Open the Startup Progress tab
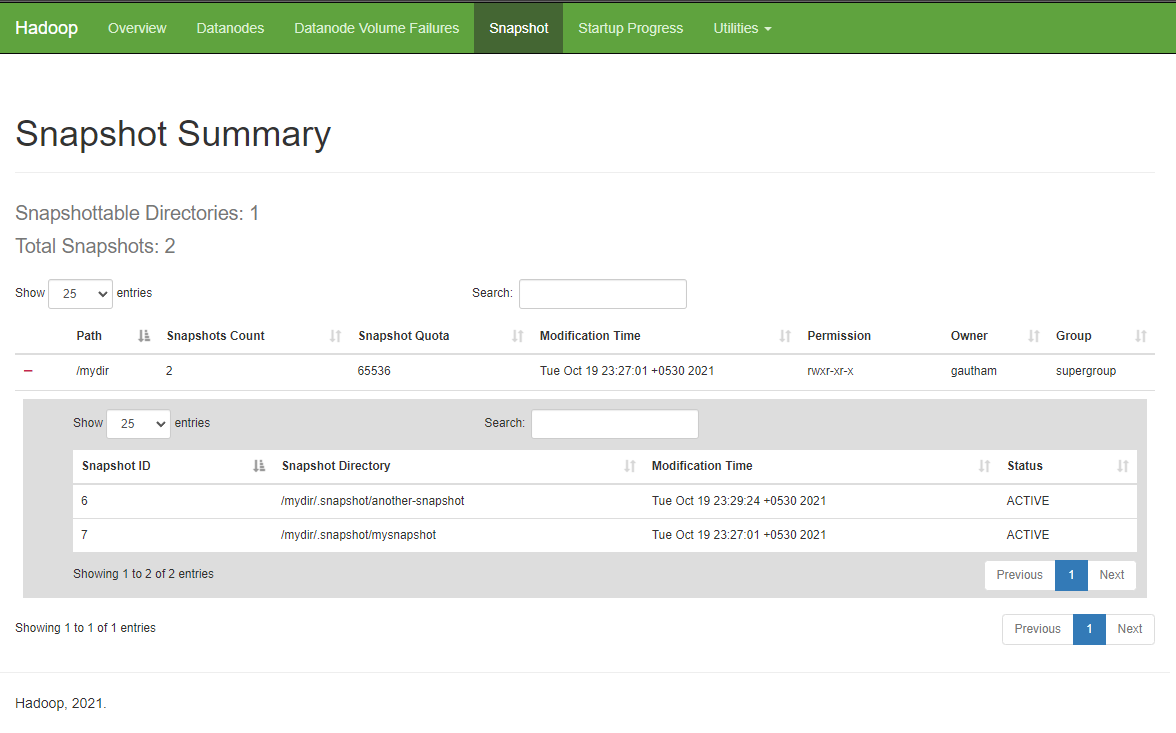Viewport: 1176px width, 733px height. 631,29
